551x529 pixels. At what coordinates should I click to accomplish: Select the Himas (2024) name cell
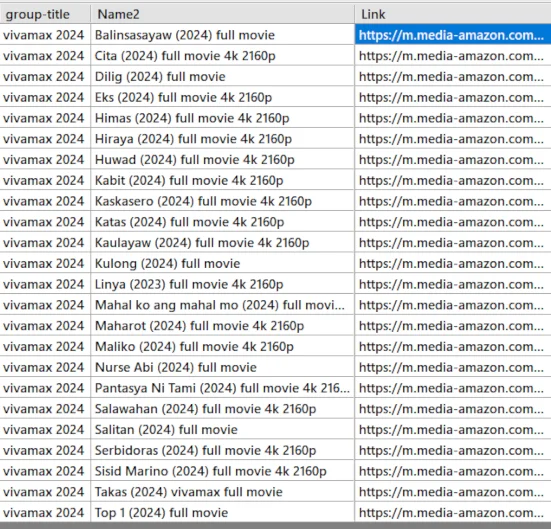pos(222,117)
